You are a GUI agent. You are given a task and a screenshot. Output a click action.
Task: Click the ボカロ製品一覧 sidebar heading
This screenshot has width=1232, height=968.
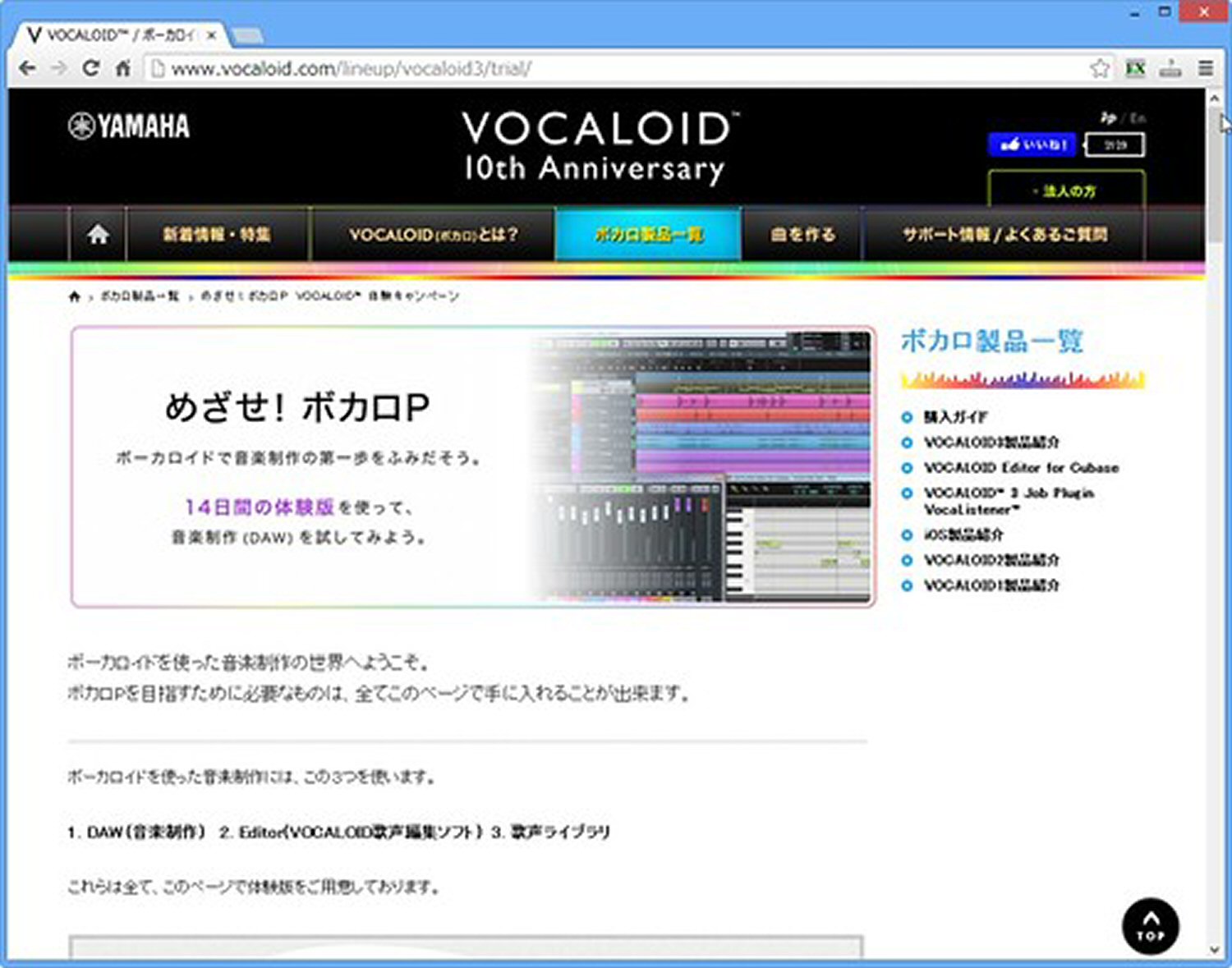(992, 341)
